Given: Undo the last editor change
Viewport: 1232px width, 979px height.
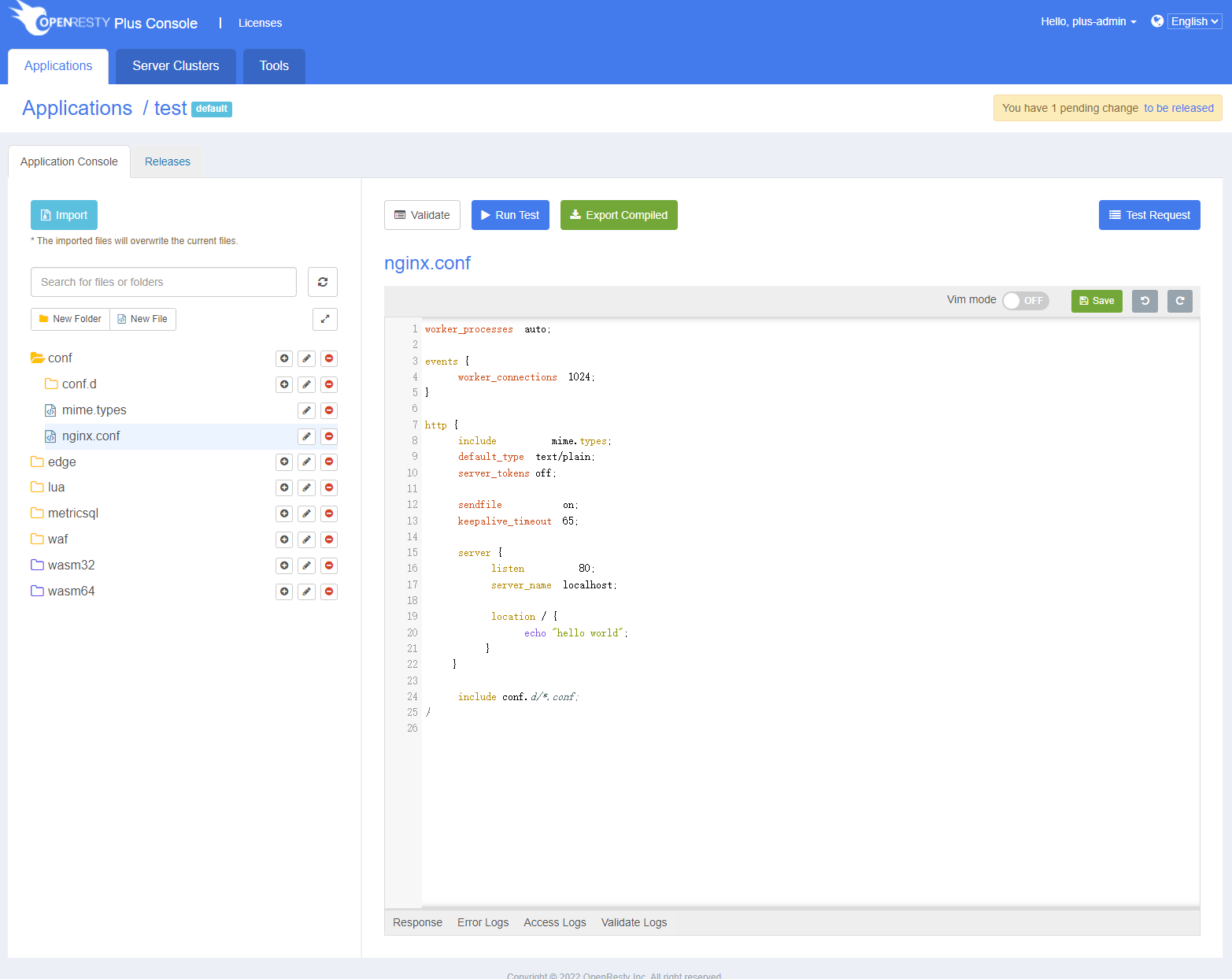Looking at the screenshot, I should tap(1145, 301).
